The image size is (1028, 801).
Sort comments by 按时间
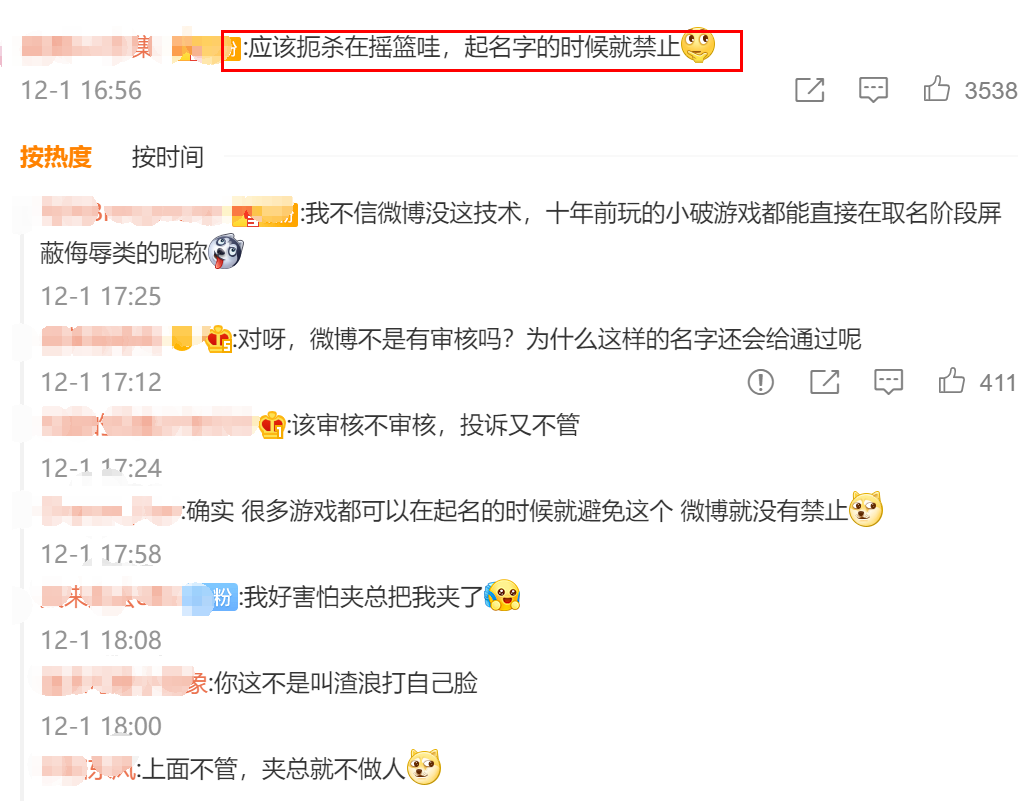[167, 157]
